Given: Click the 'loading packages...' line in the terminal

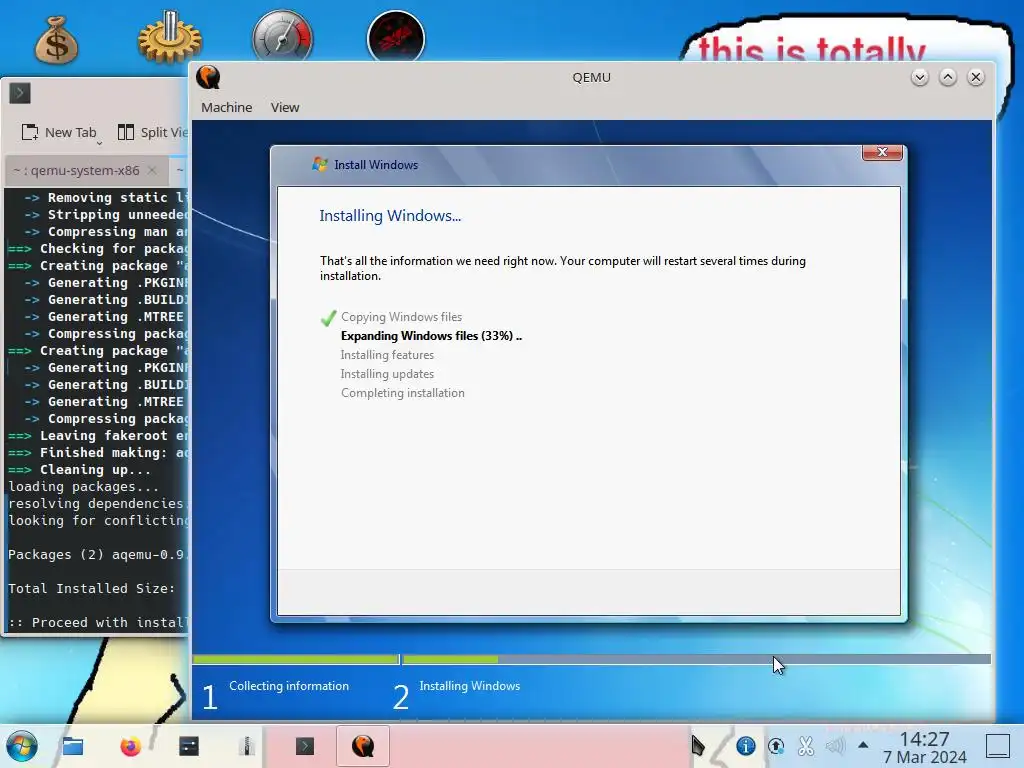Looking at the screenshot, I should pos(84,487).
